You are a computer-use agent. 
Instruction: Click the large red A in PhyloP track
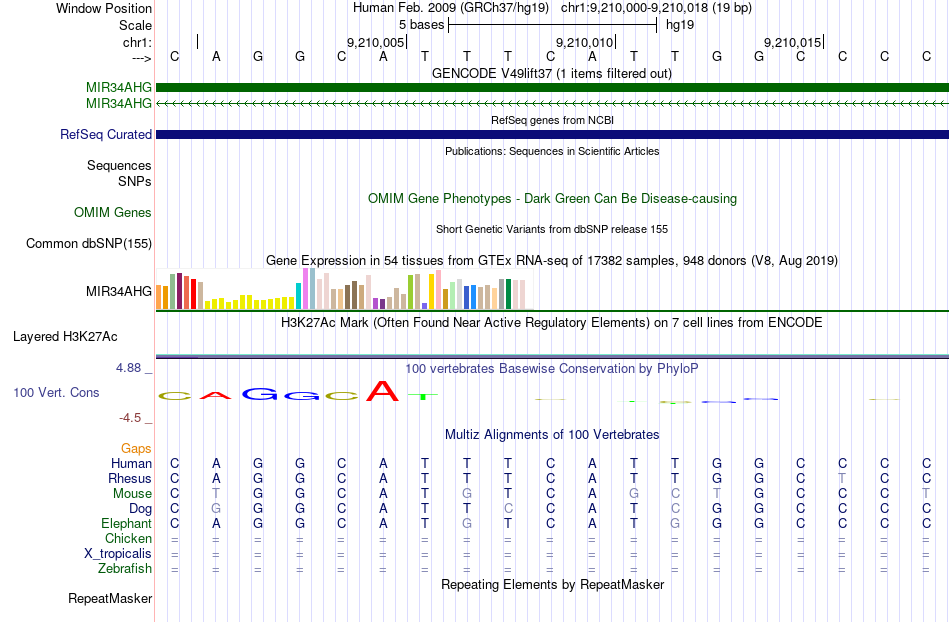pyautogui.click(x=383, y=391)
